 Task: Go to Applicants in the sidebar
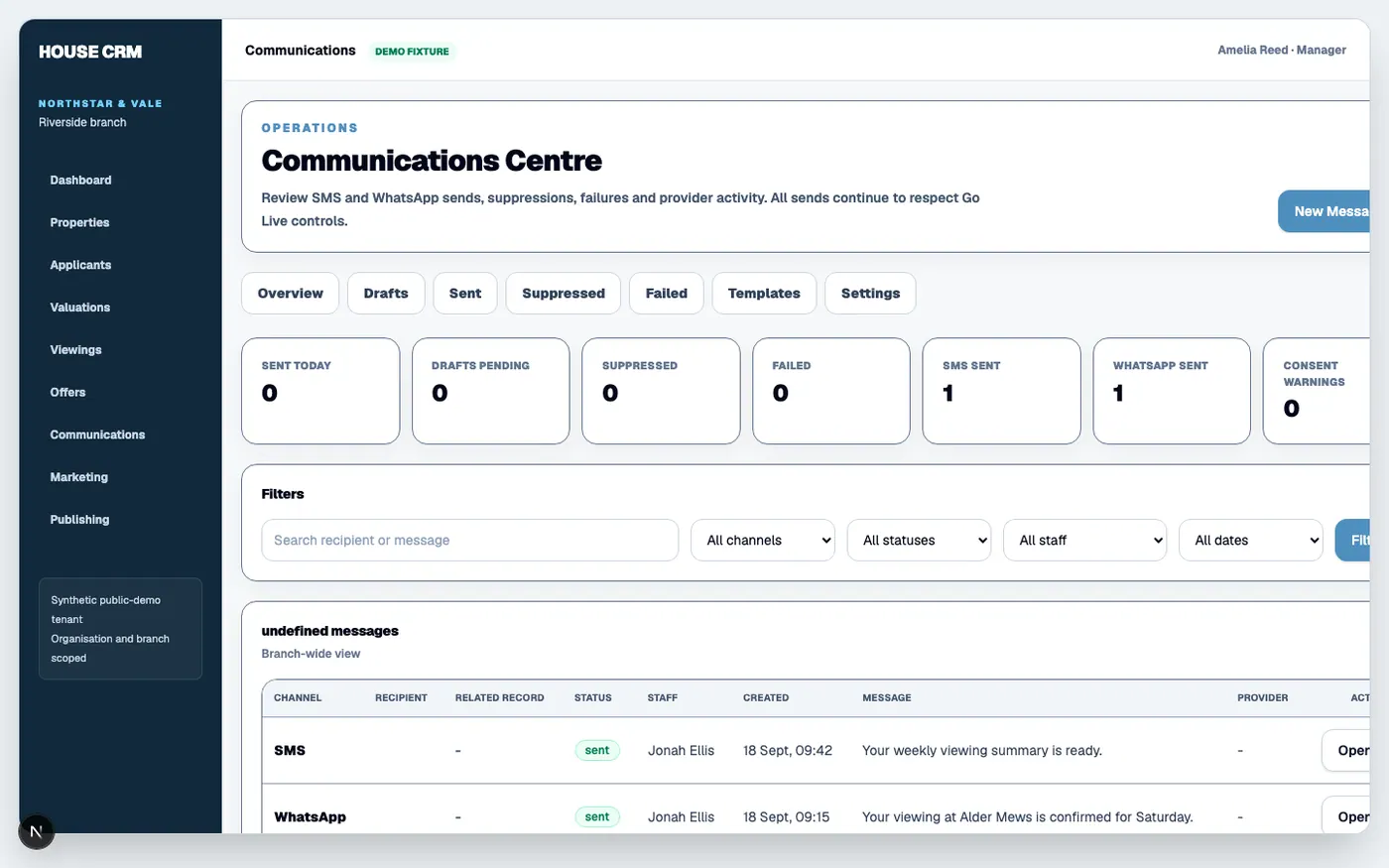click(x=80, y=265)
